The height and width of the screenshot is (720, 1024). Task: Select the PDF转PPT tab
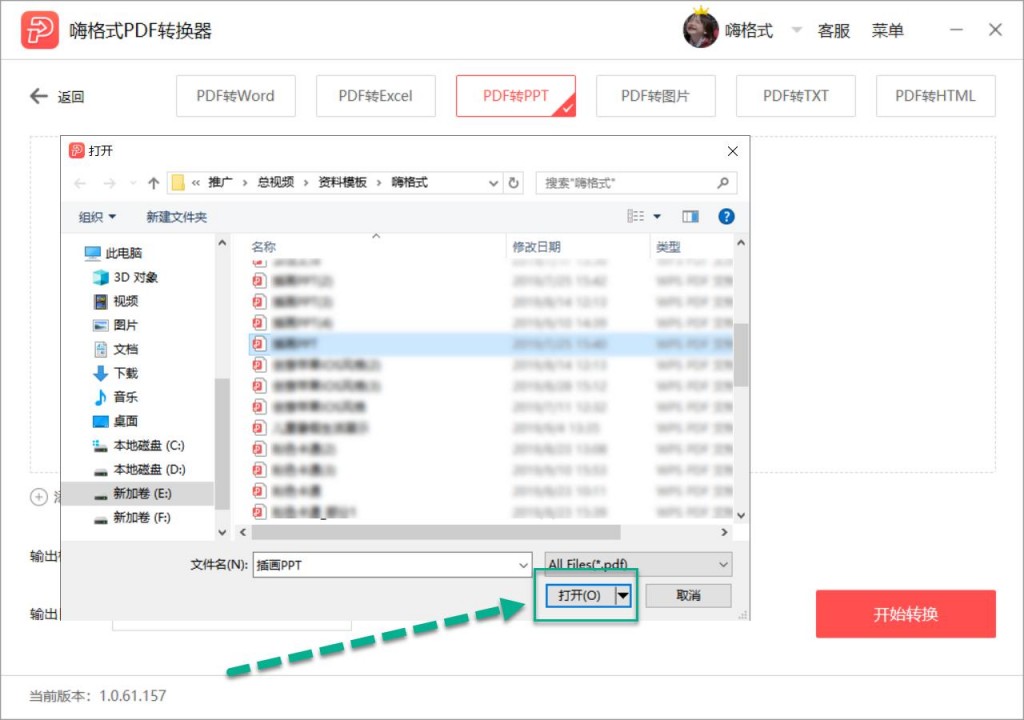[x=516, y=96]
